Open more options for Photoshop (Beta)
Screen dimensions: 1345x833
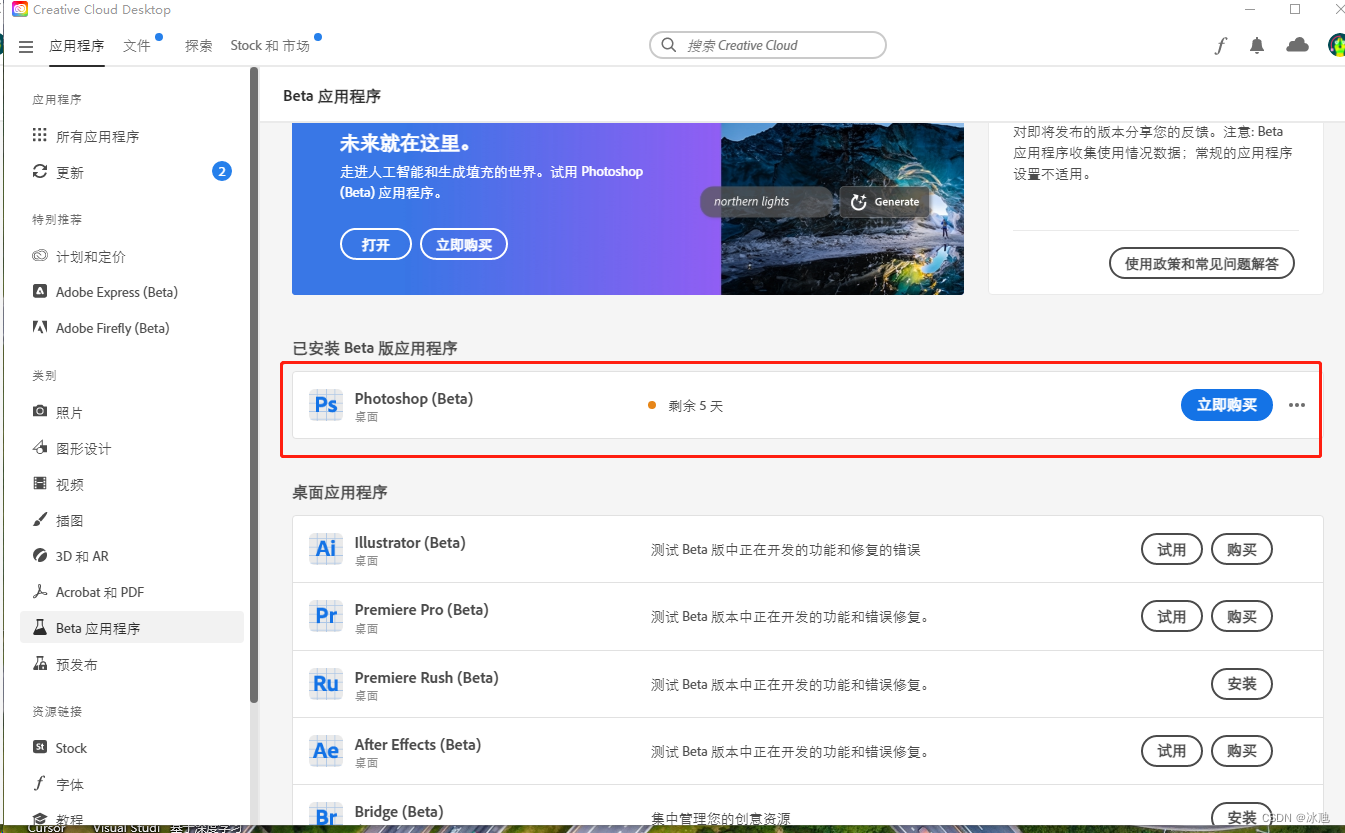[1297, 405]
